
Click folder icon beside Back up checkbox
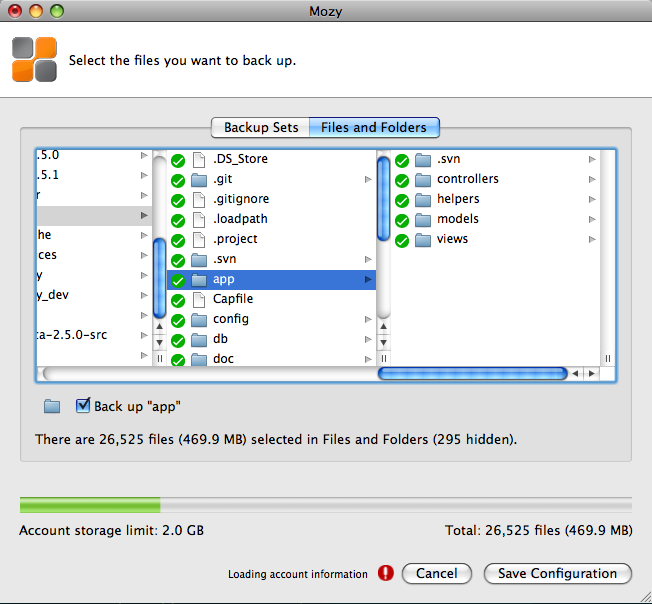52,406
